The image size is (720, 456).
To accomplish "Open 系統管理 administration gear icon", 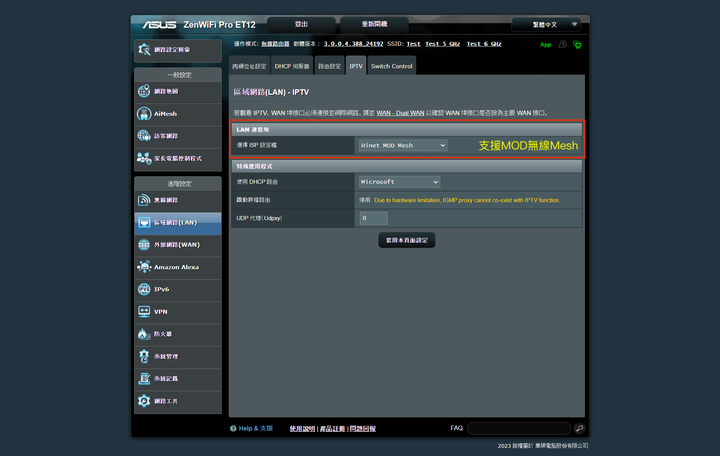I will (x=144, y=356).
